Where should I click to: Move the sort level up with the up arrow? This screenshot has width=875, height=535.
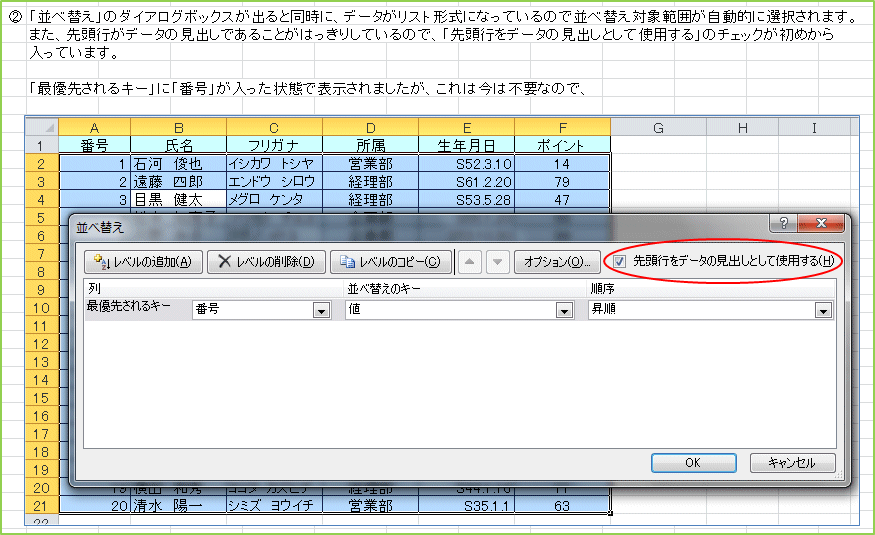coord(470,262)
